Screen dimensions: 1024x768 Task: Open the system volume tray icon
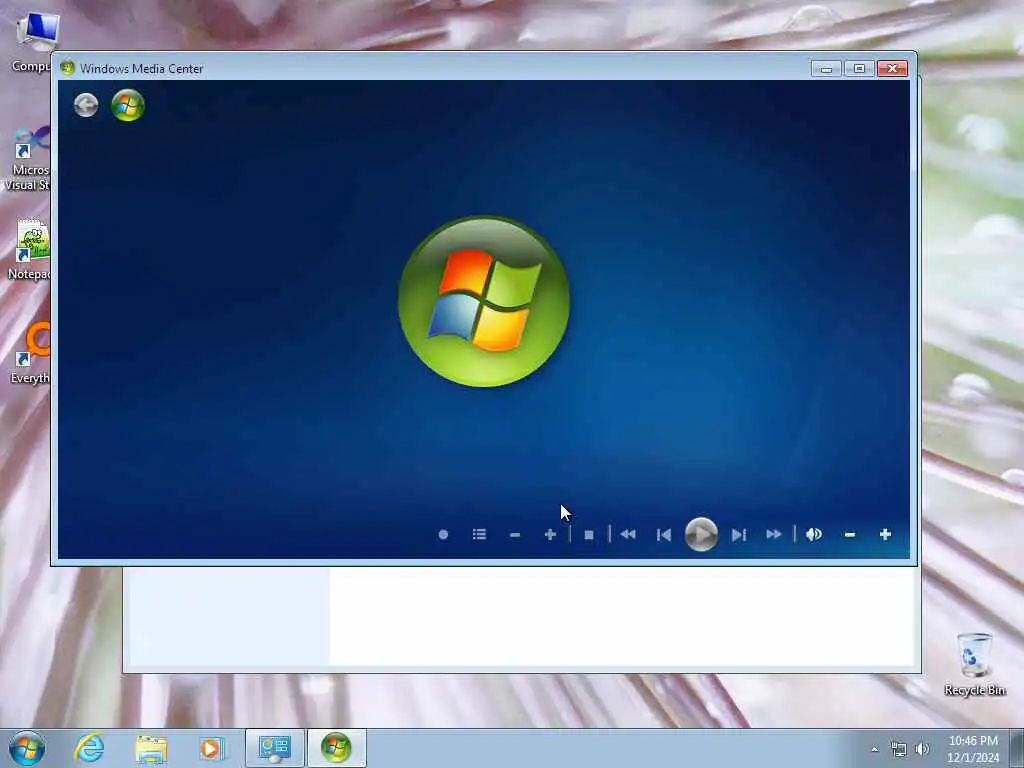[922, 749]
